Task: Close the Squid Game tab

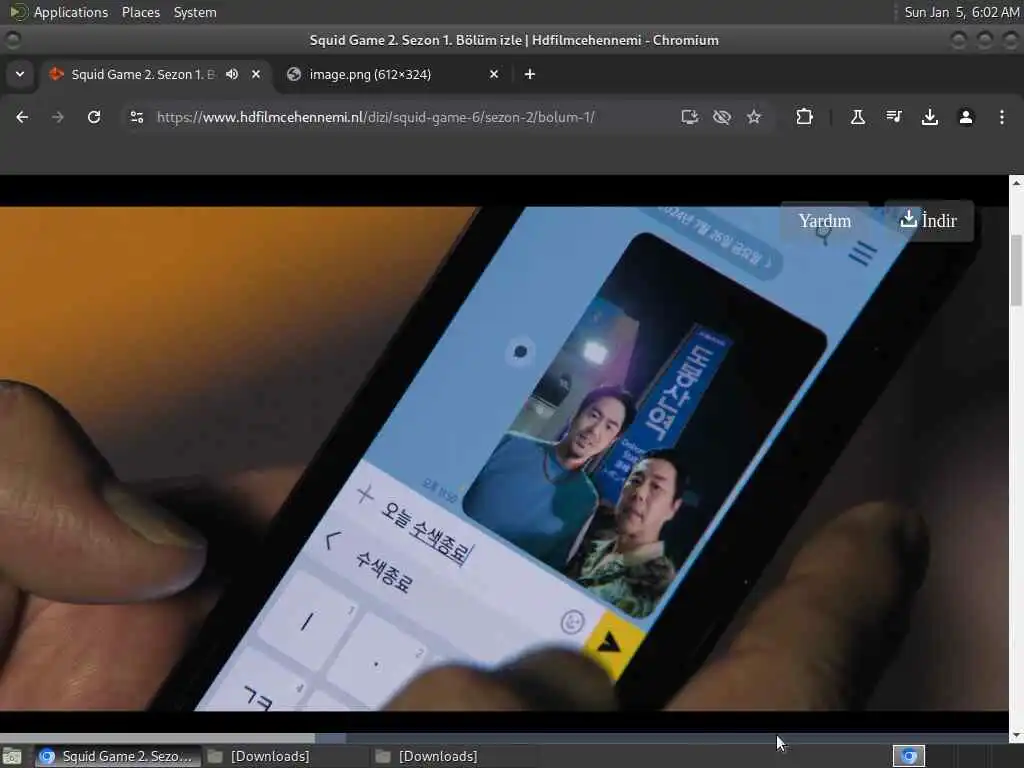Action: click(256, 74)
